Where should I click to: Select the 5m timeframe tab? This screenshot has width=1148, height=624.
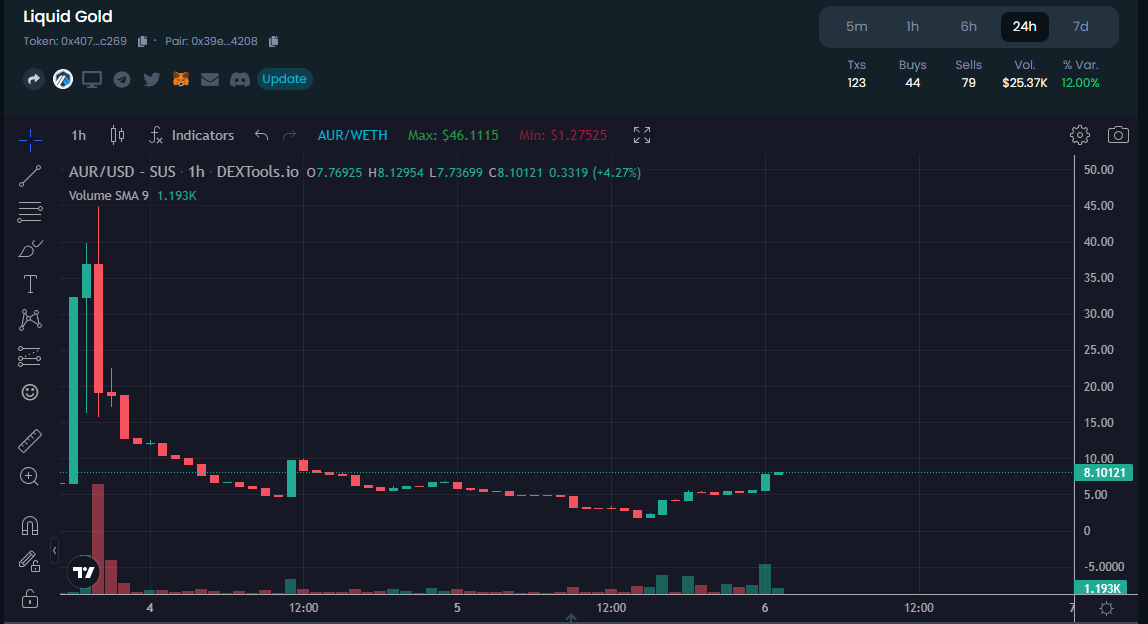tap(857, 27)
